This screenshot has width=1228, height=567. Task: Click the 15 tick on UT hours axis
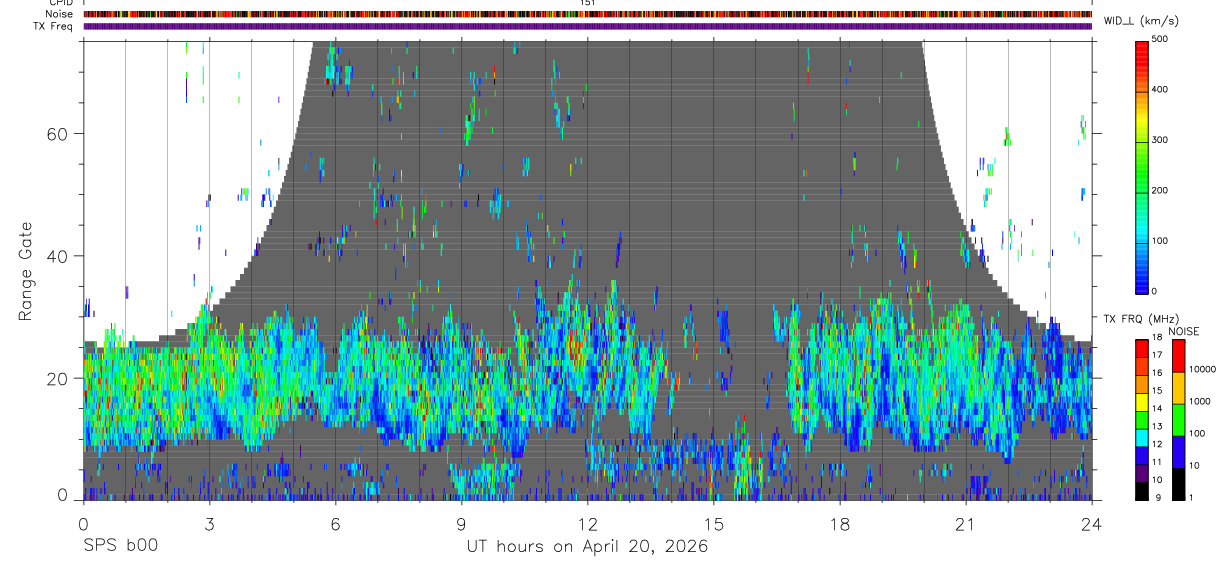pos(713,523)
